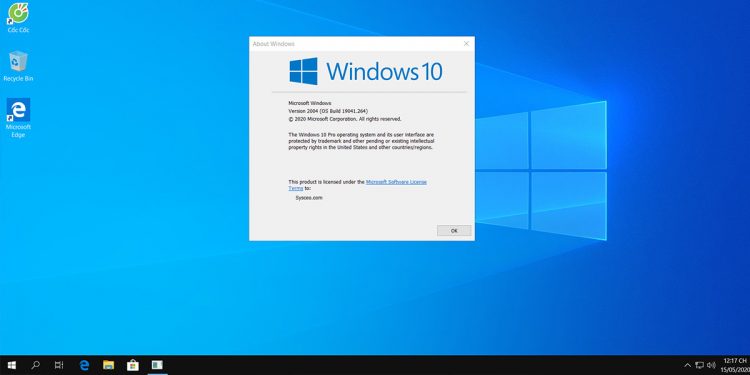Open the Recycle Bin desktop icon

[x=18, y=66]
